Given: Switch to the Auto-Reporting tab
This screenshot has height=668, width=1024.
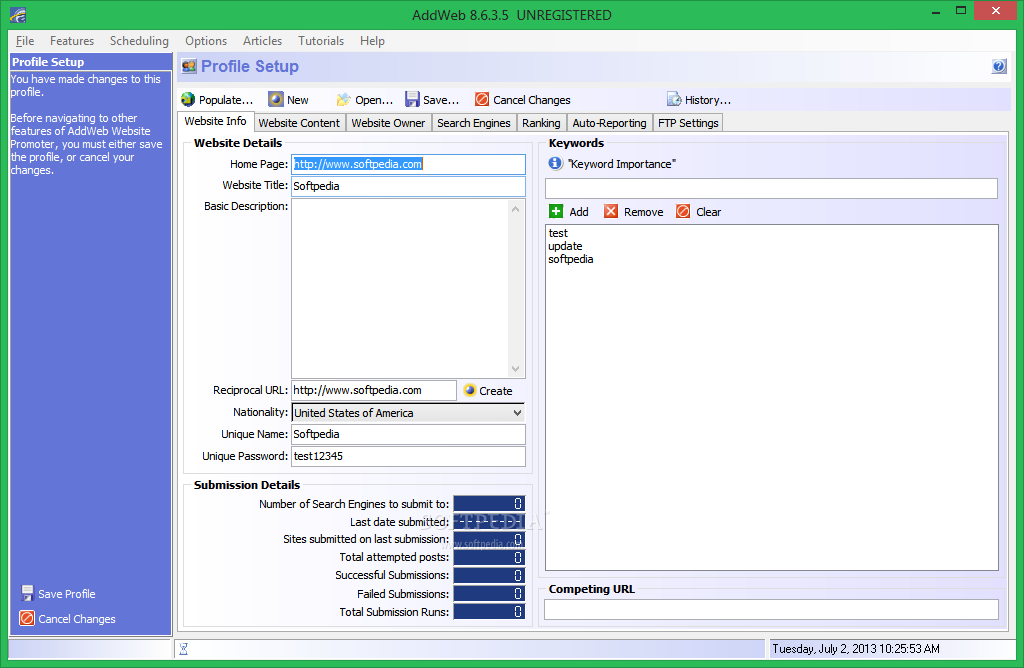Looking at the screenshot, I should point(609,123).
